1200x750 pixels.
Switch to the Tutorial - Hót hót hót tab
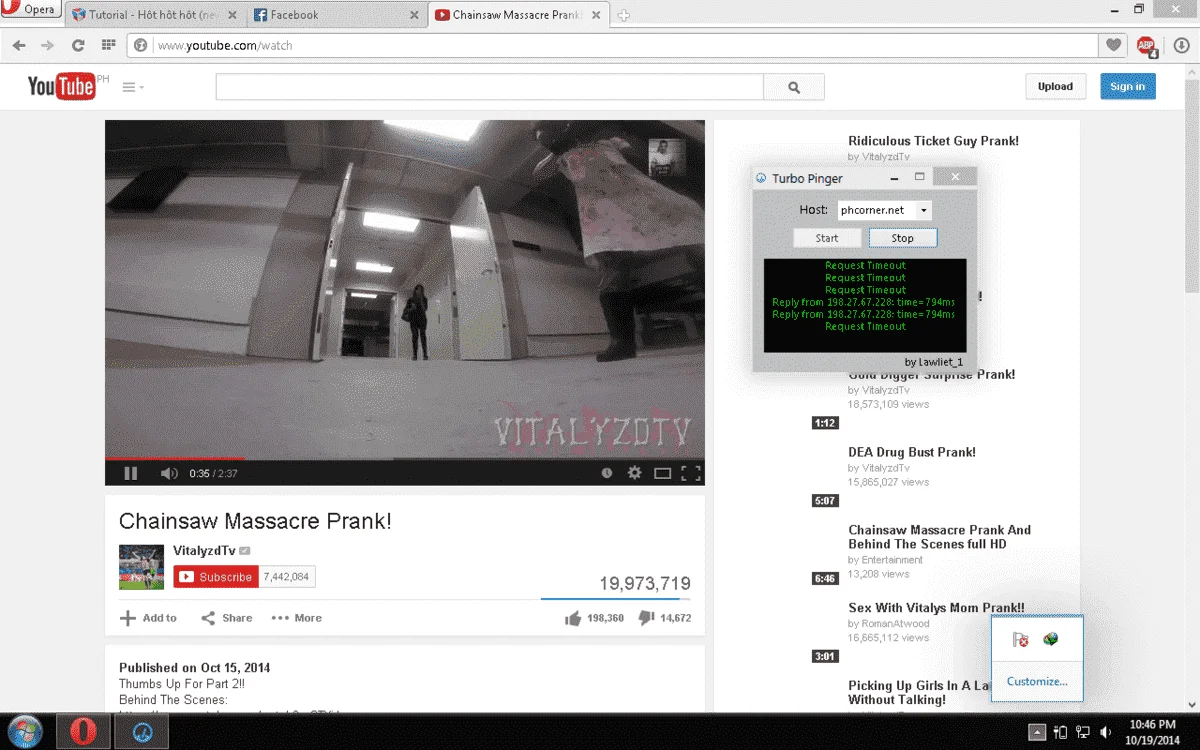pyautogui.click(x=155, y=15)
